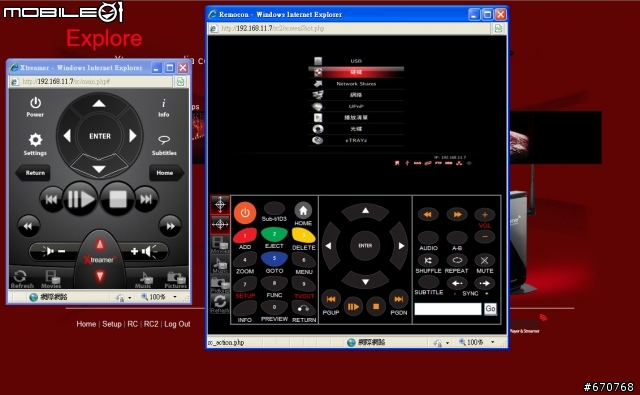Click fast-forward button in Xtreamer window
The height and width of the screenshot is (395, 640).
point(170,226)
